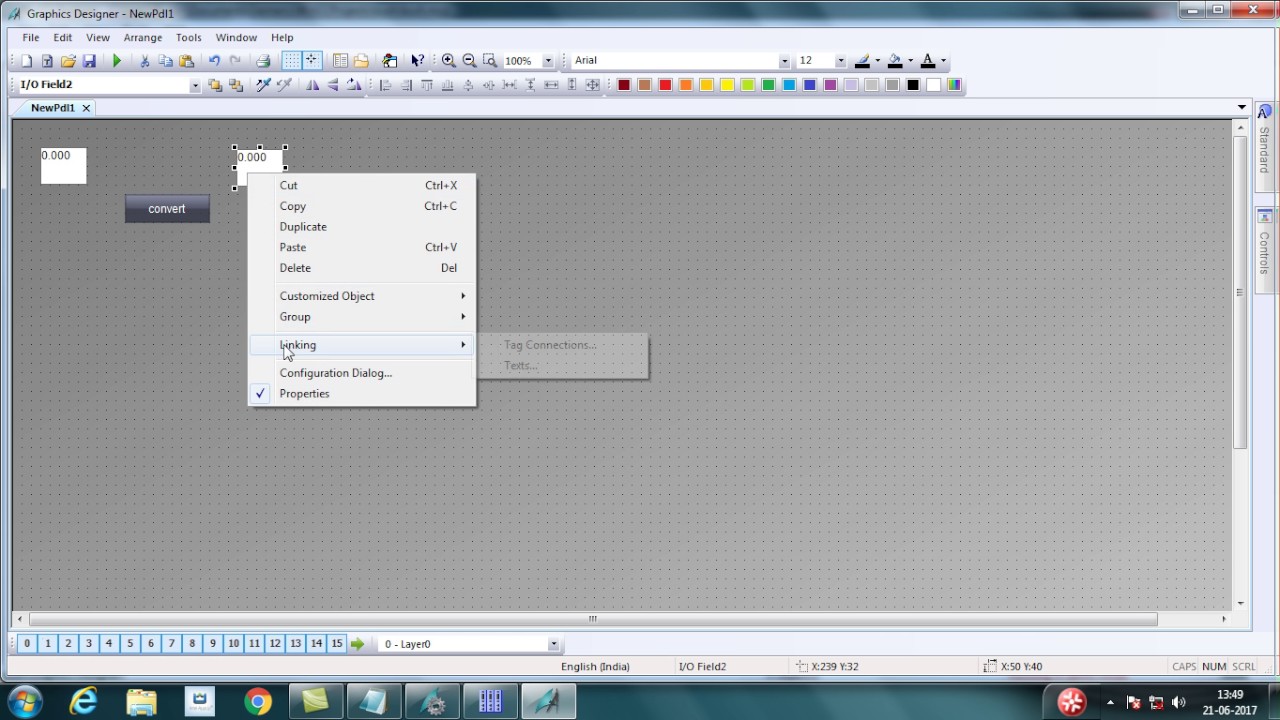Expand the Group submenu
The image size is (1280, 720).
coord(362,317)
